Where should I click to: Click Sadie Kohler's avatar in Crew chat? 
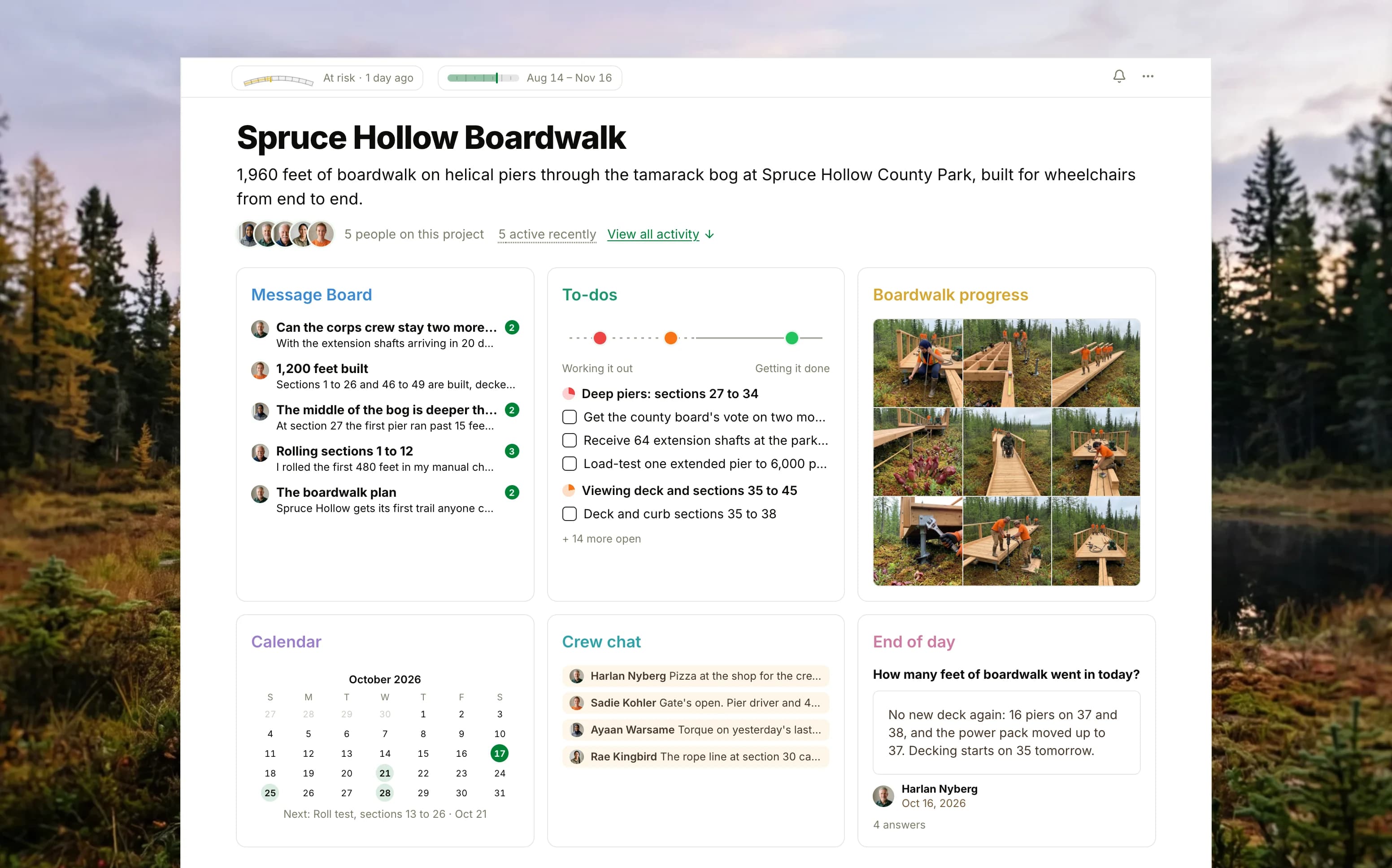pyautogui.click(x=576, y=703)
